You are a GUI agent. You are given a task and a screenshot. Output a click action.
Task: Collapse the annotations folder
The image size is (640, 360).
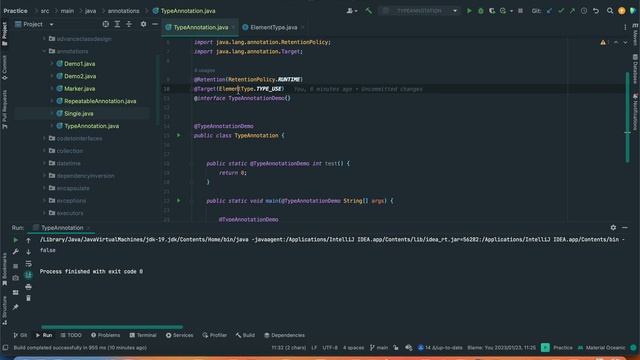pyautogui.click(x=44, y=51)
